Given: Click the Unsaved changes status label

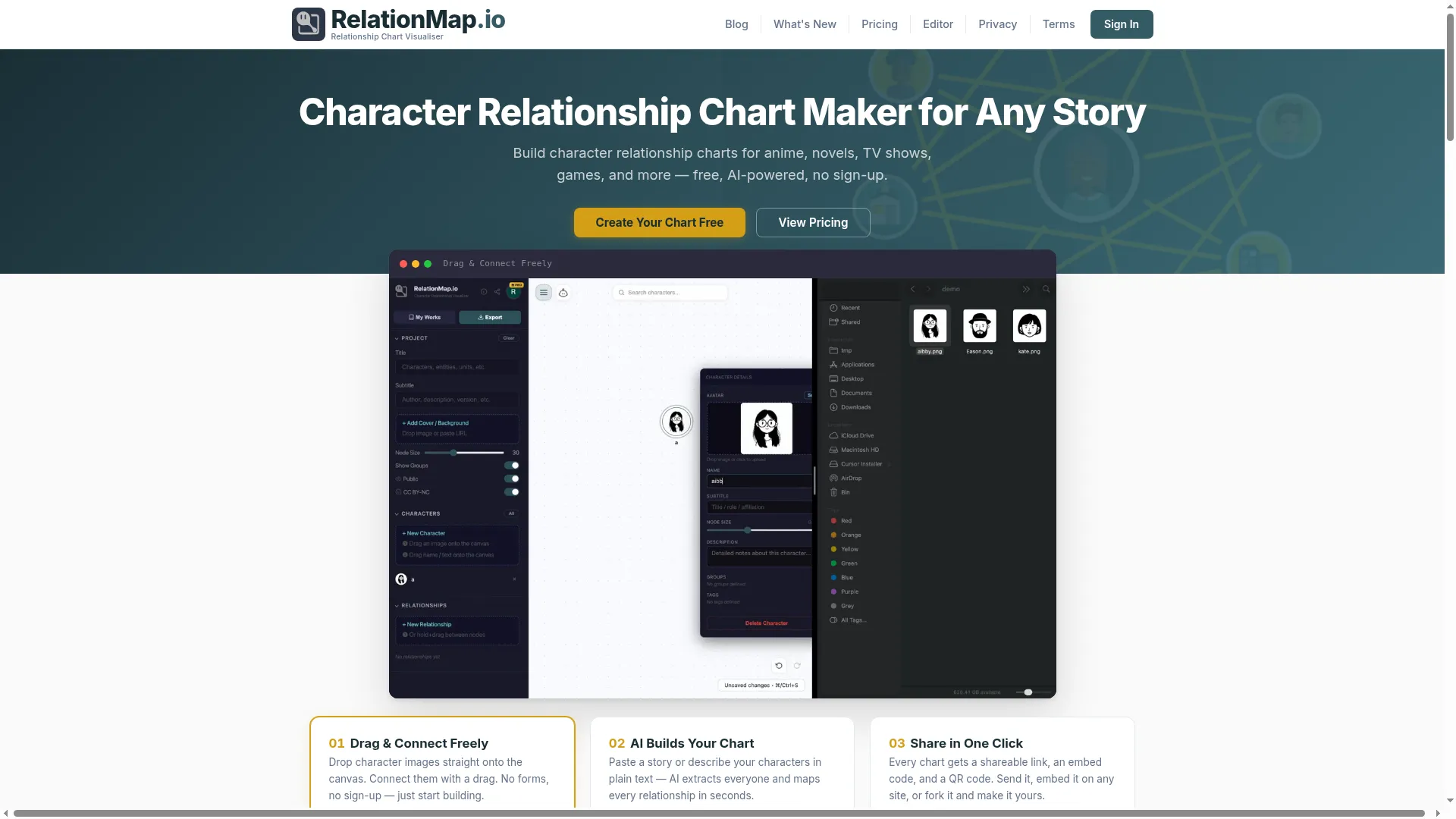Looking at the screenshot, I should click(761, 686).
